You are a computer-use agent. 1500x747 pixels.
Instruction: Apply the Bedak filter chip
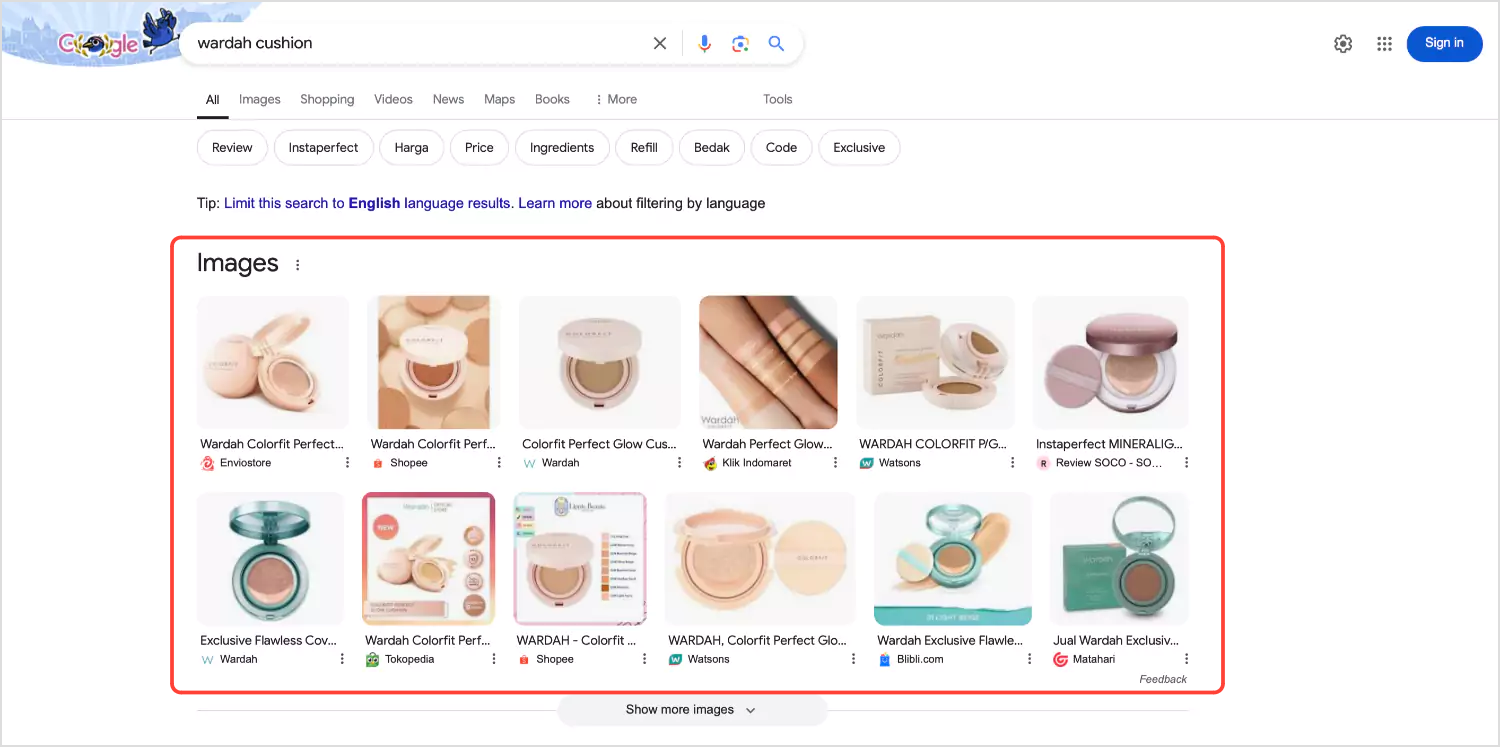[x=712, y=148]
